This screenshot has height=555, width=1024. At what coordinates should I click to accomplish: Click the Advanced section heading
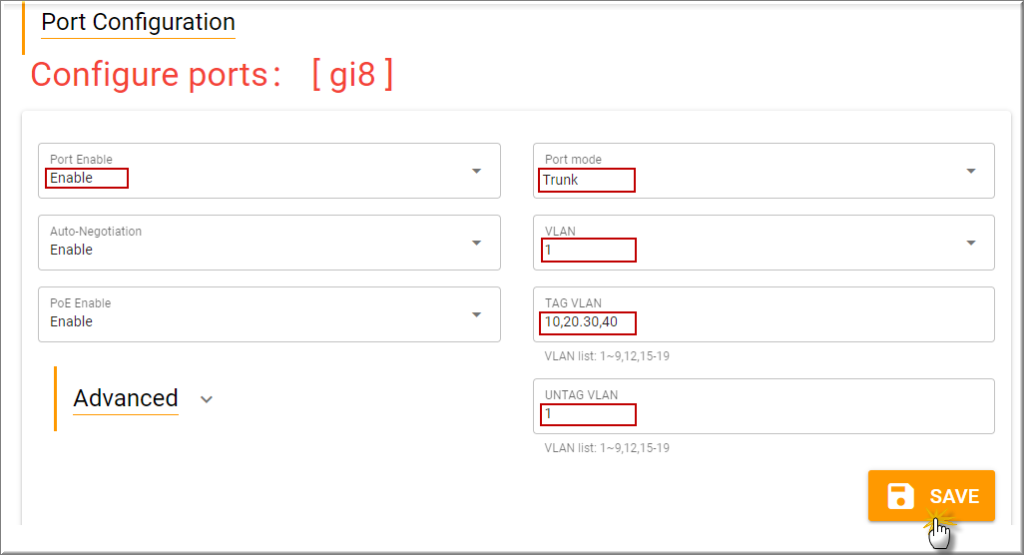pos(126,398)
